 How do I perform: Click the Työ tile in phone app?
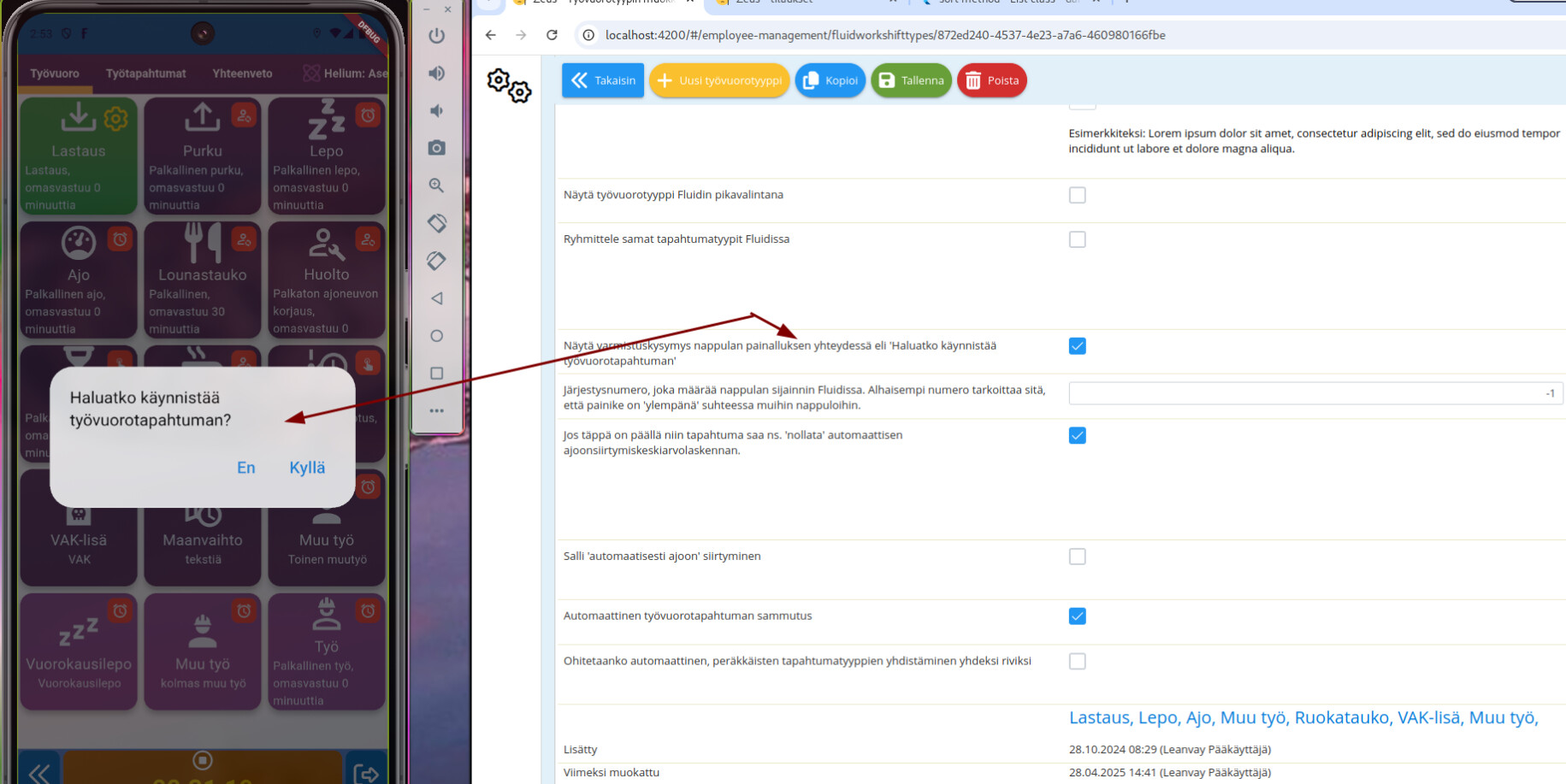[x=327, y=651]
